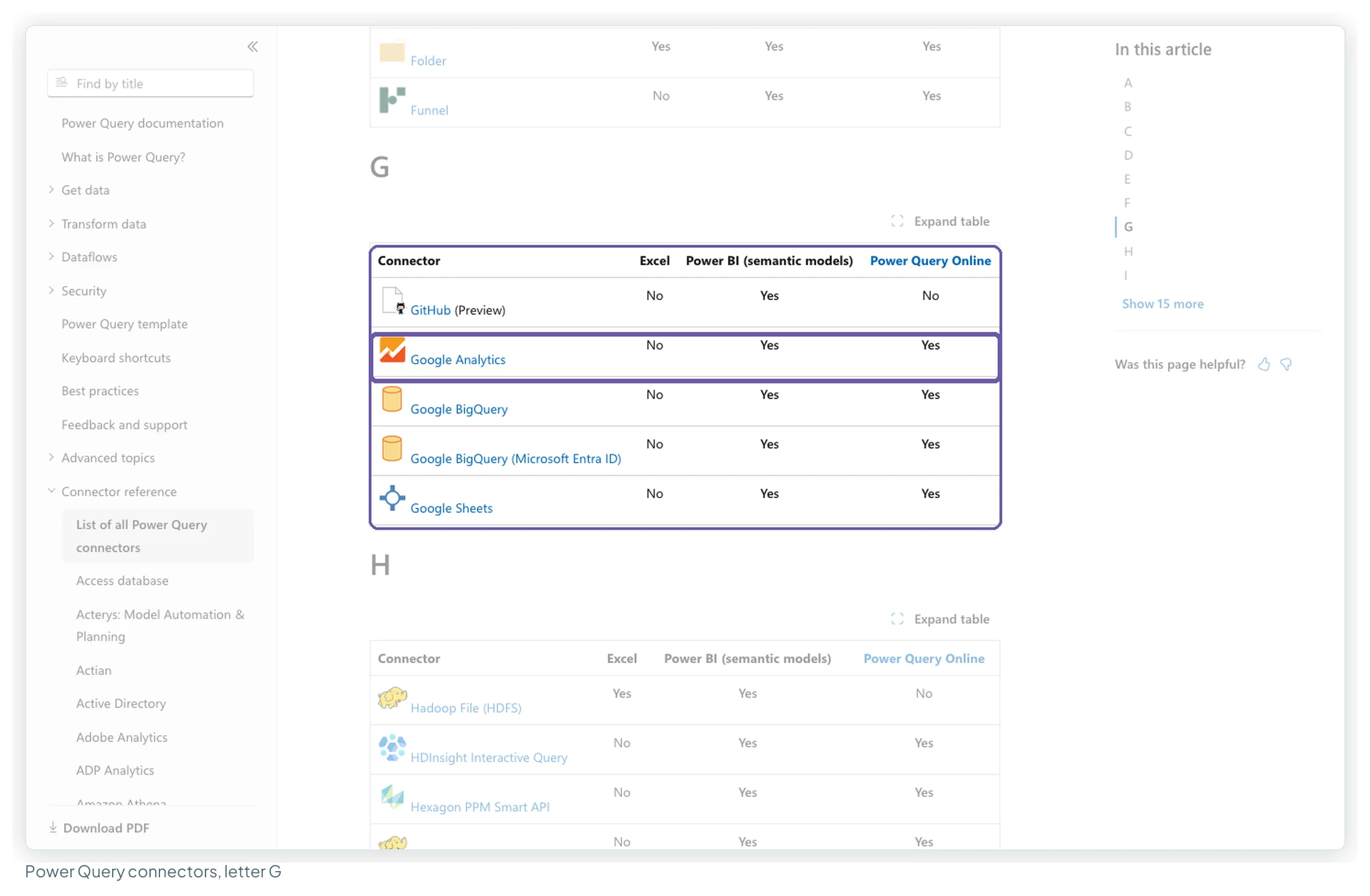Click the Hadoop File elephant icon

[x=392, y=698]
